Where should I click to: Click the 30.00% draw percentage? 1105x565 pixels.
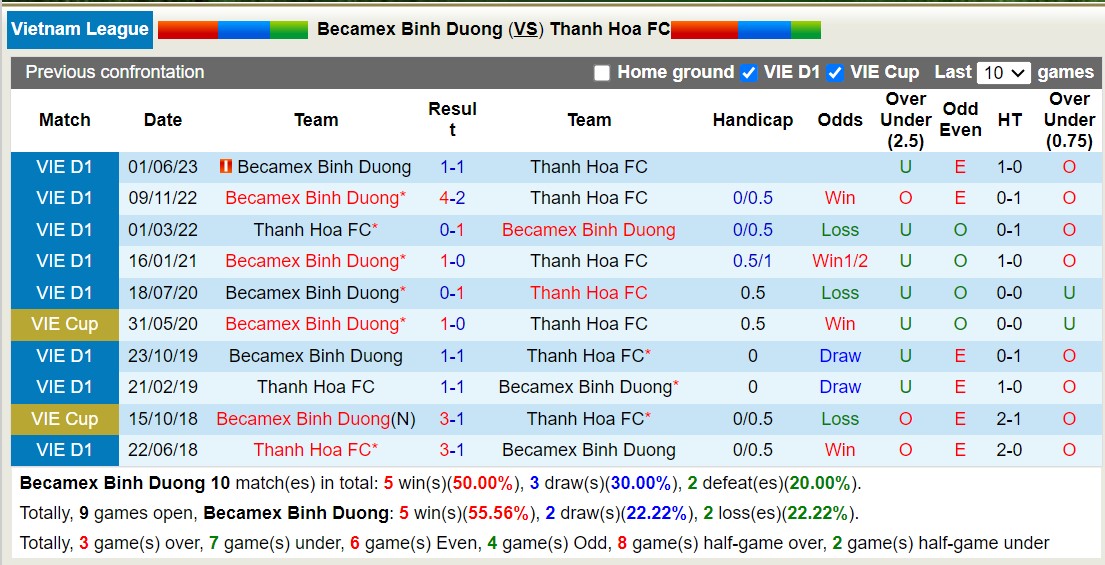click(641, 483)
